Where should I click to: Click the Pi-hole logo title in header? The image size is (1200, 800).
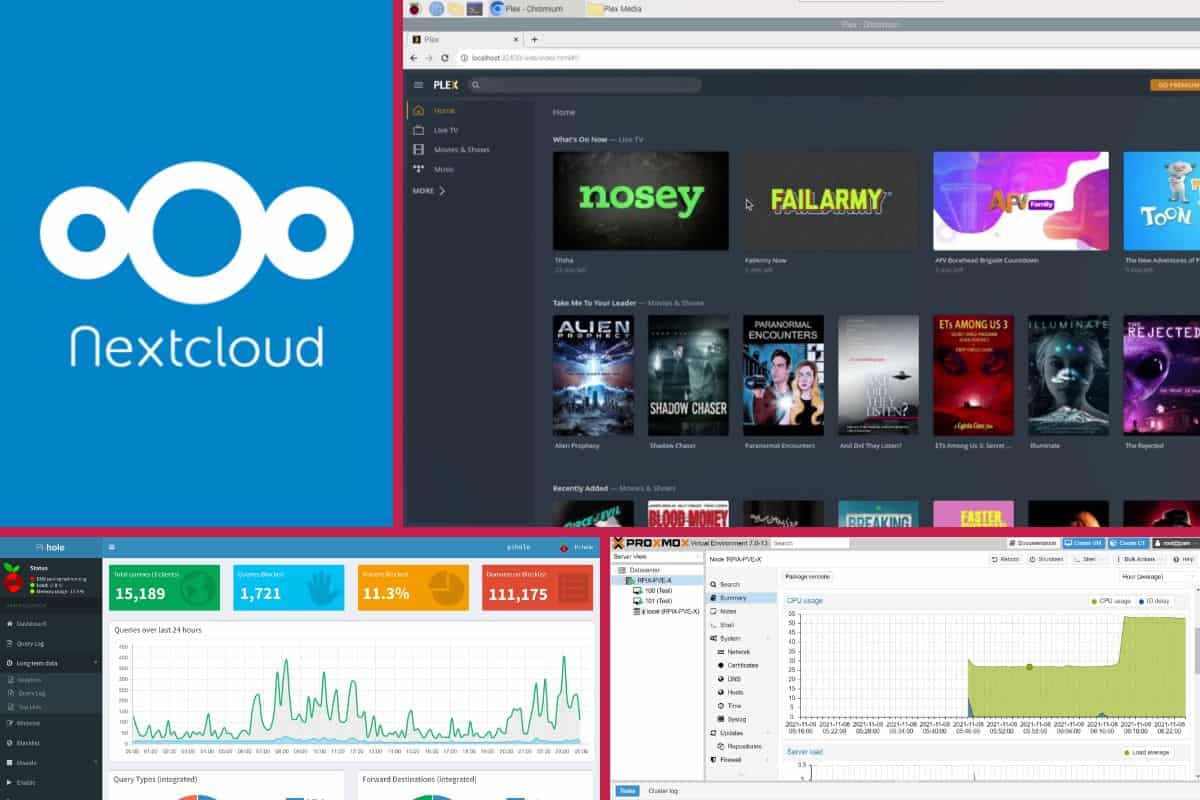pos(50,547)
